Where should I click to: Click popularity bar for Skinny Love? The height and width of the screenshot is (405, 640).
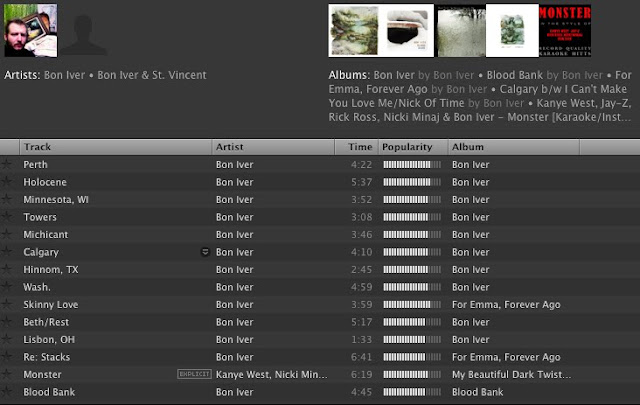412,305
